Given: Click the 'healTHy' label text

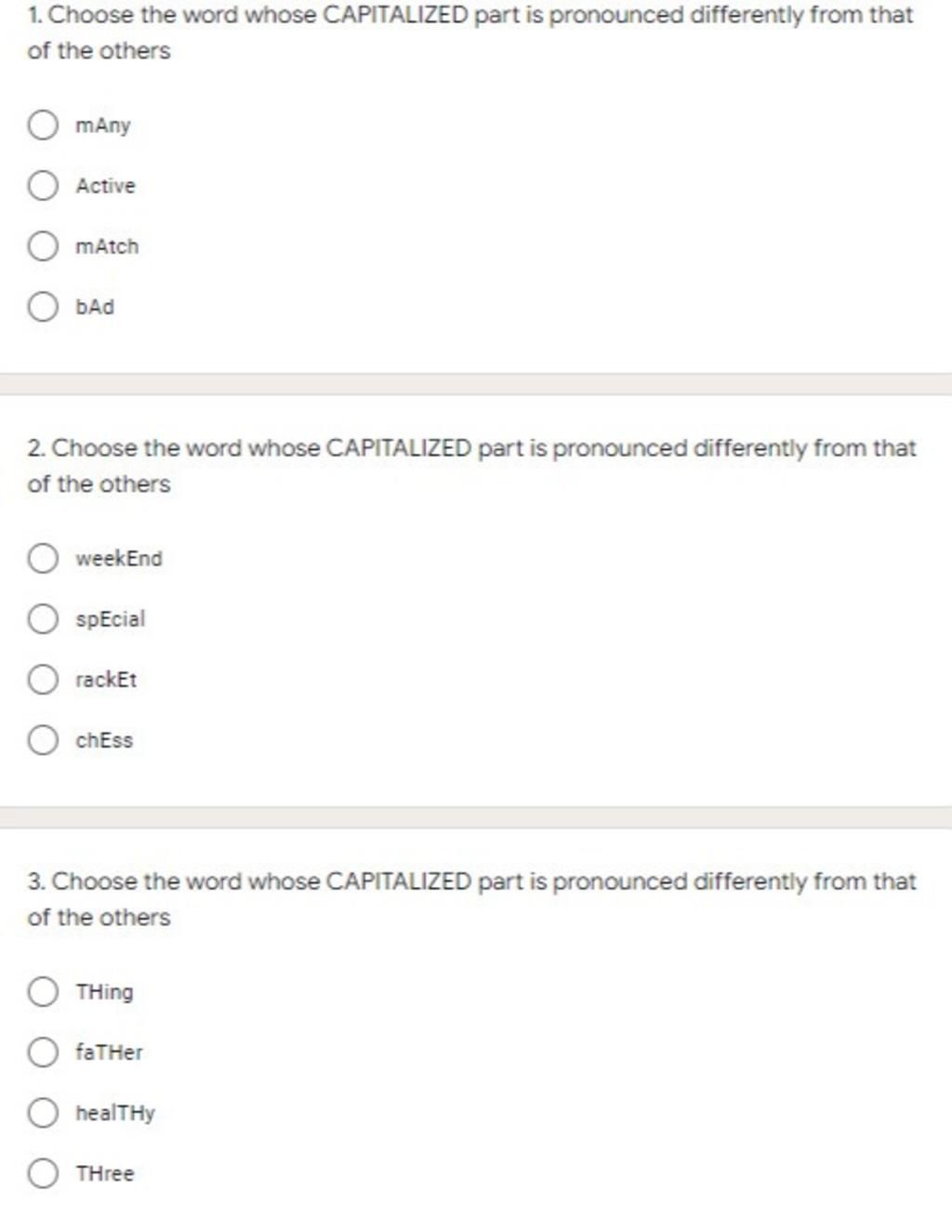Looking at the screenshot, I should 115,1113.
